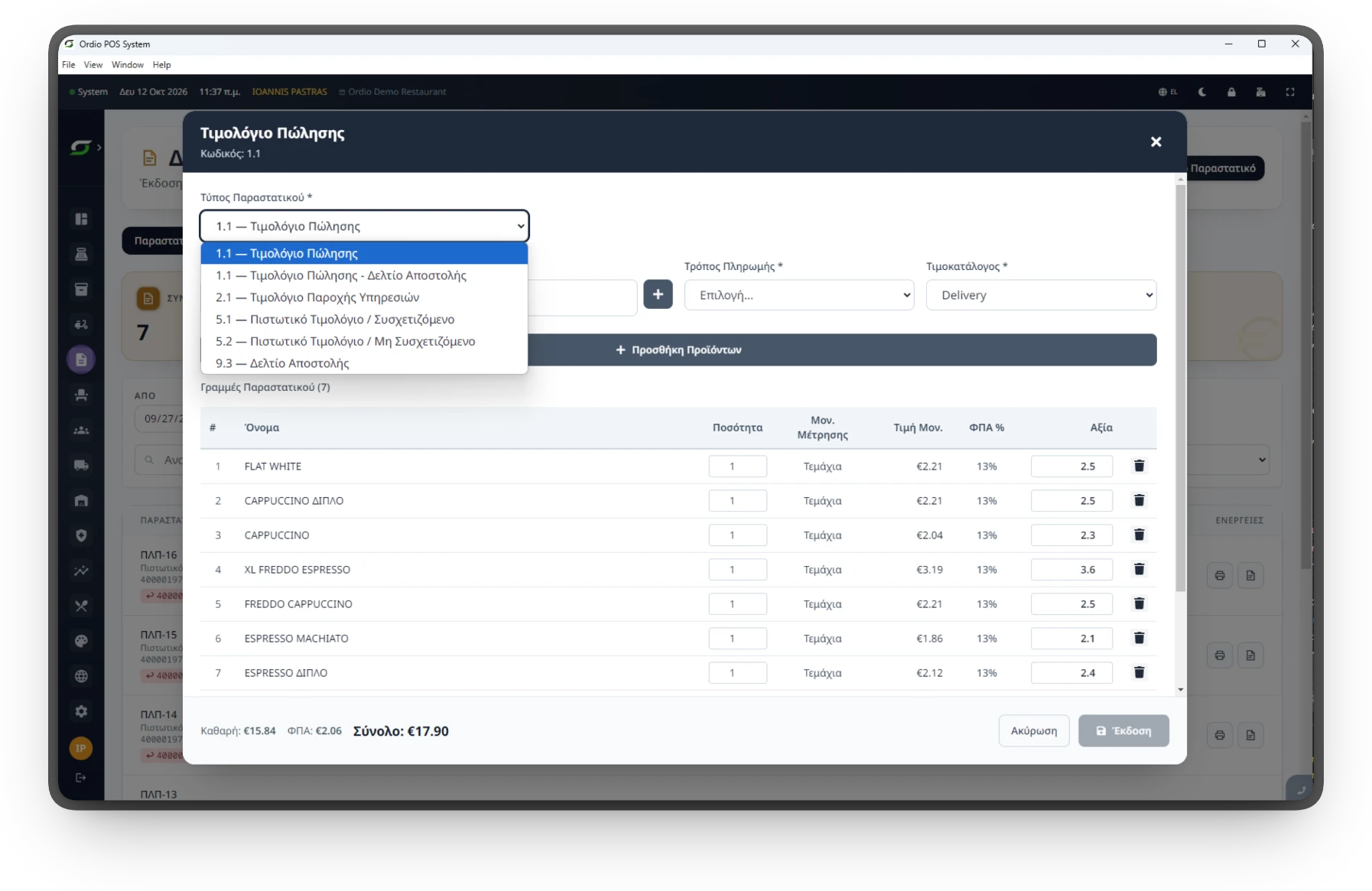Delete the FLAT WHITE row with trash icon
Viewport: 1372px width, 891px height.
click(x=1139, y=466)
